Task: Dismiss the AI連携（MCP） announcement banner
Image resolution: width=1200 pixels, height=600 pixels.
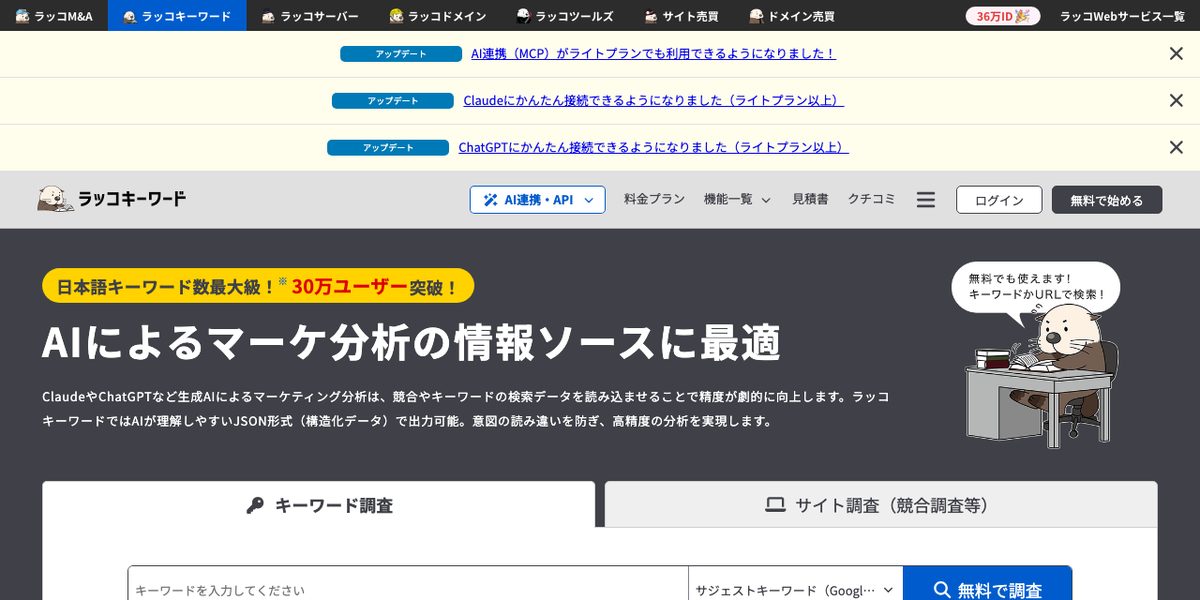Action: [1176, 54]
